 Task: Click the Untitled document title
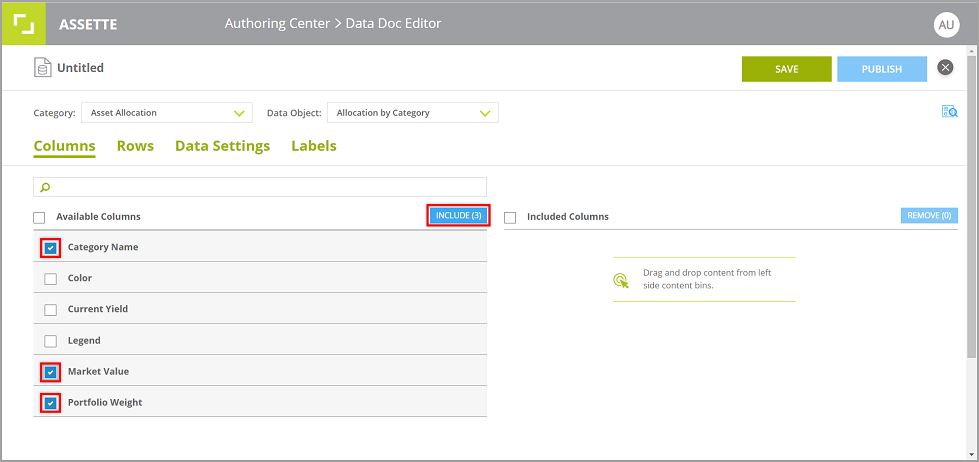coord(81,67)
